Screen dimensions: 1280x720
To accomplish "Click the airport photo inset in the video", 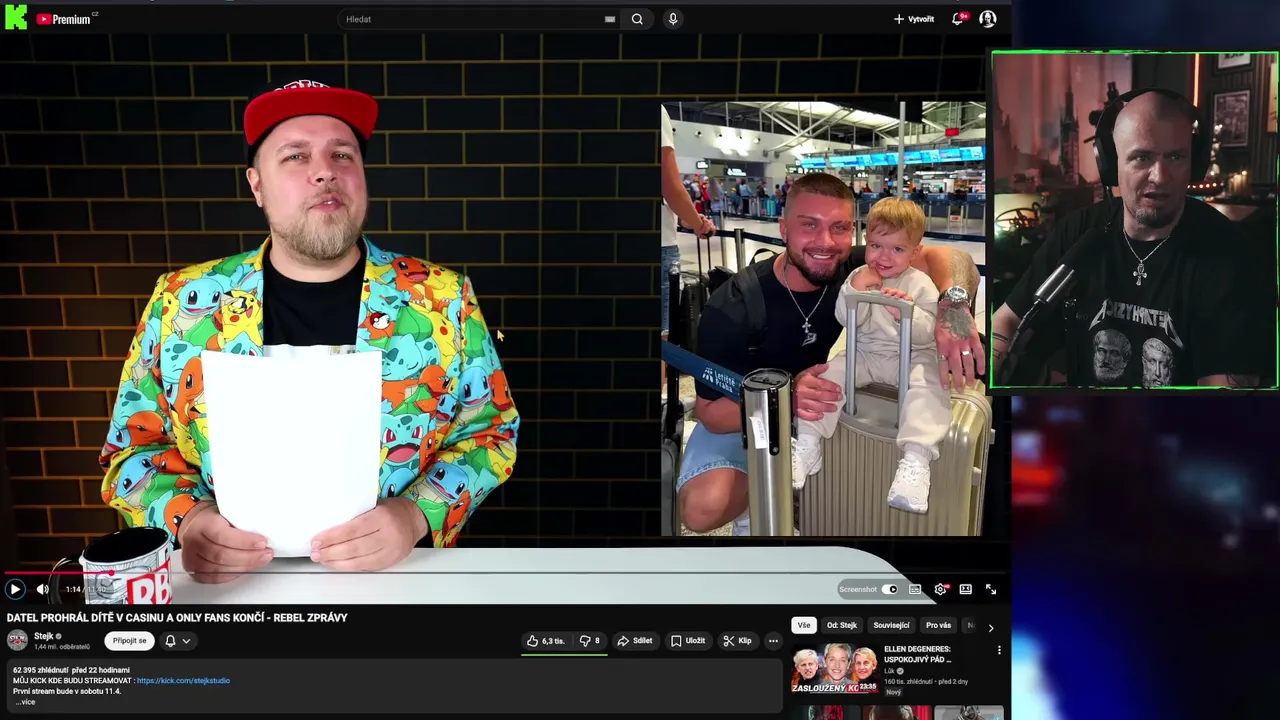I will [823, 319].
